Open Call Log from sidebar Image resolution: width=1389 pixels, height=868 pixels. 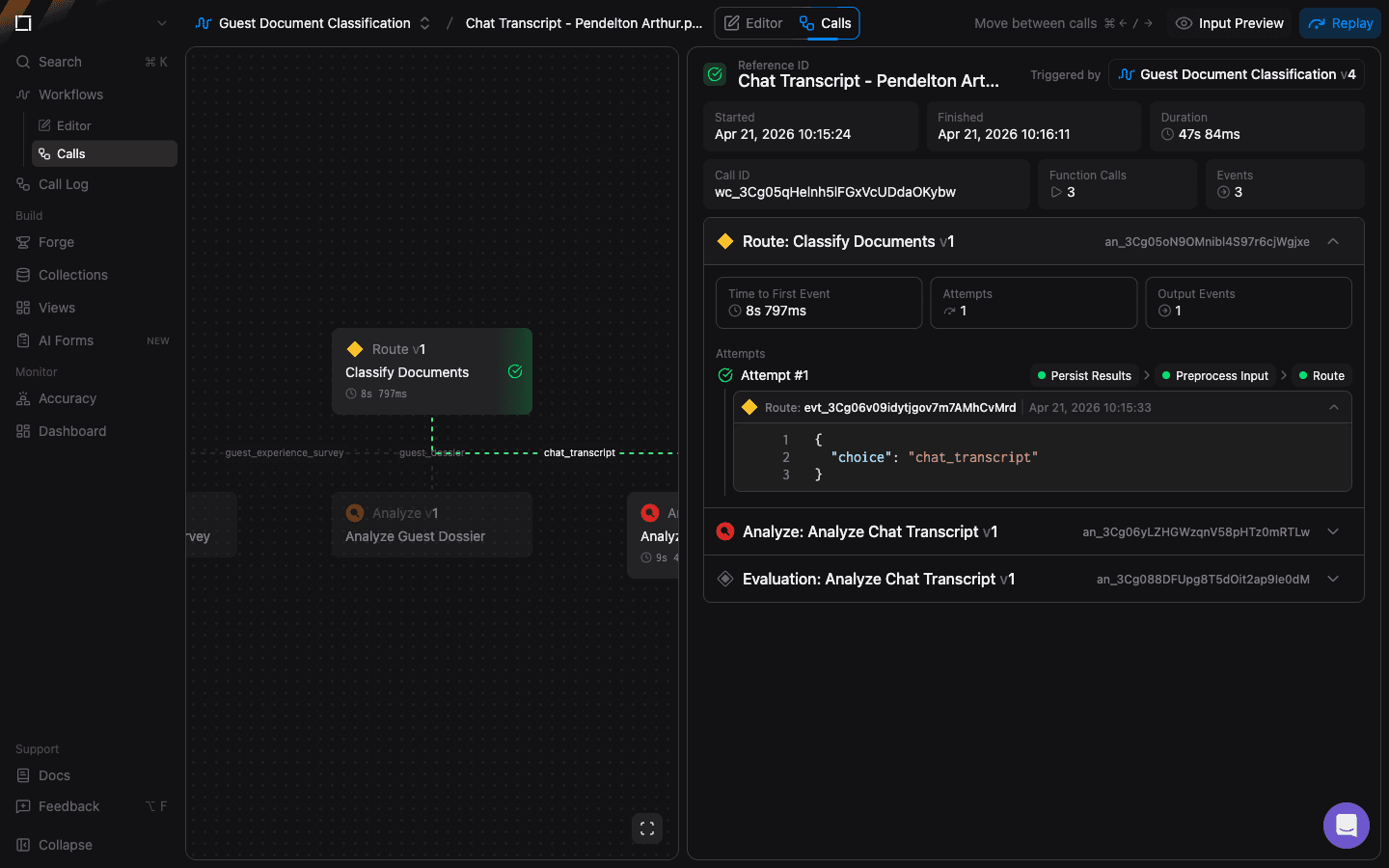click(x=63, y=184)
